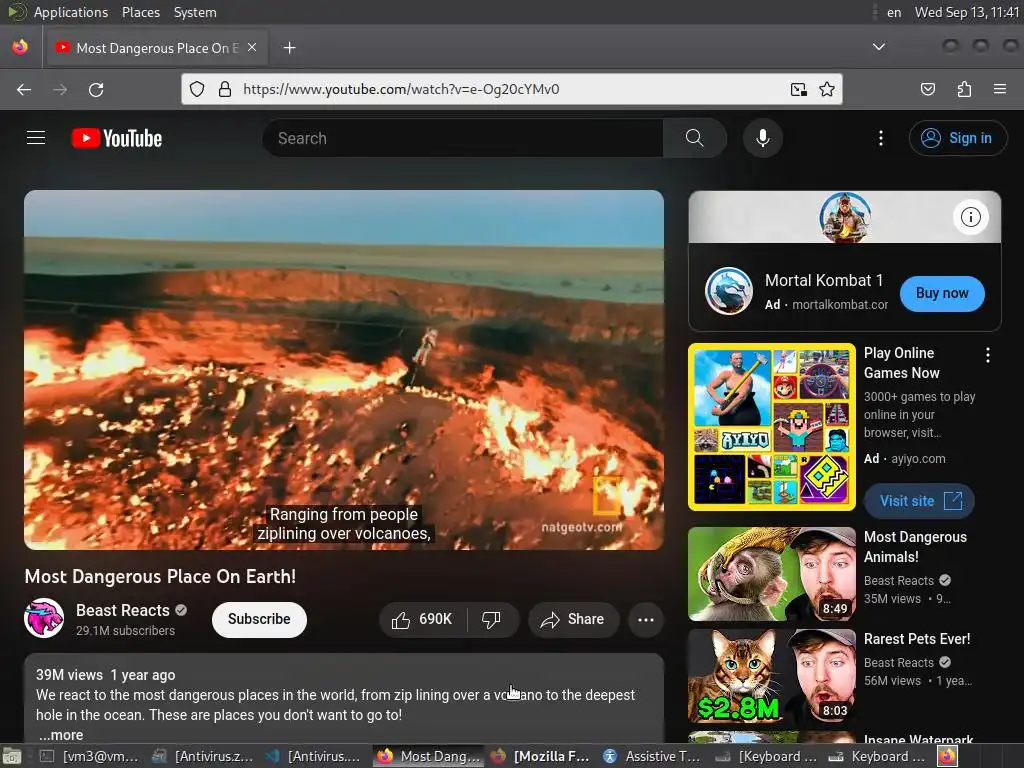
Task: Click Mortal Kombat advertiser logo
Action: (729, 291)
